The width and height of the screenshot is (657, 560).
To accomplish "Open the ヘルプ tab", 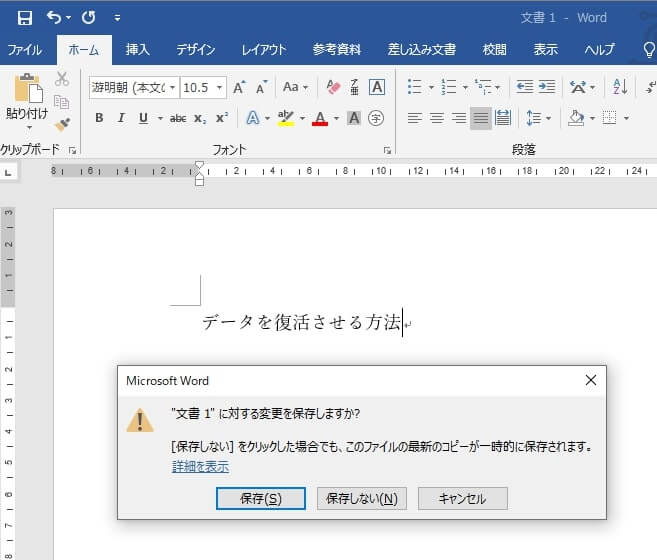I will pyautogui.click(x=600, y=50).
